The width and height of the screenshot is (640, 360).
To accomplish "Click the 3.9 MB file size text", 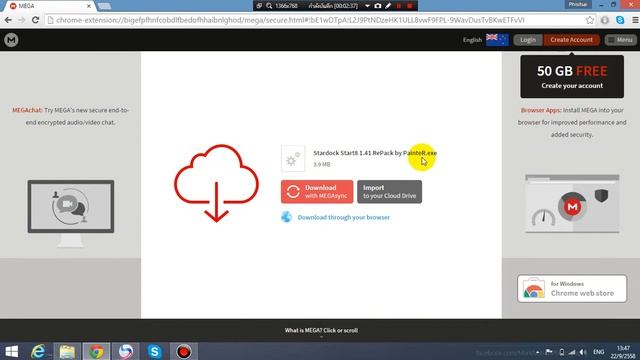I will [322, 164].
